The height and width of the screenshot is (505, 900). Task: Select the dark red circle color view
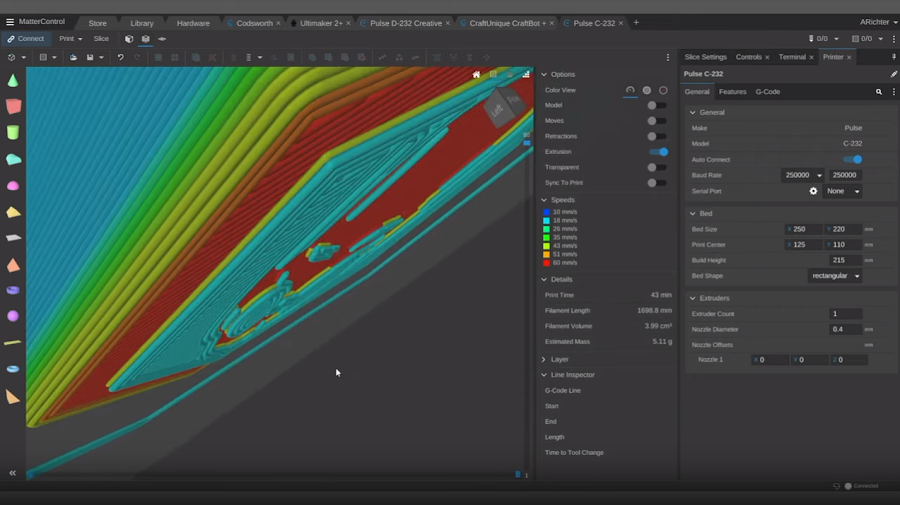[x=664, y=90]
